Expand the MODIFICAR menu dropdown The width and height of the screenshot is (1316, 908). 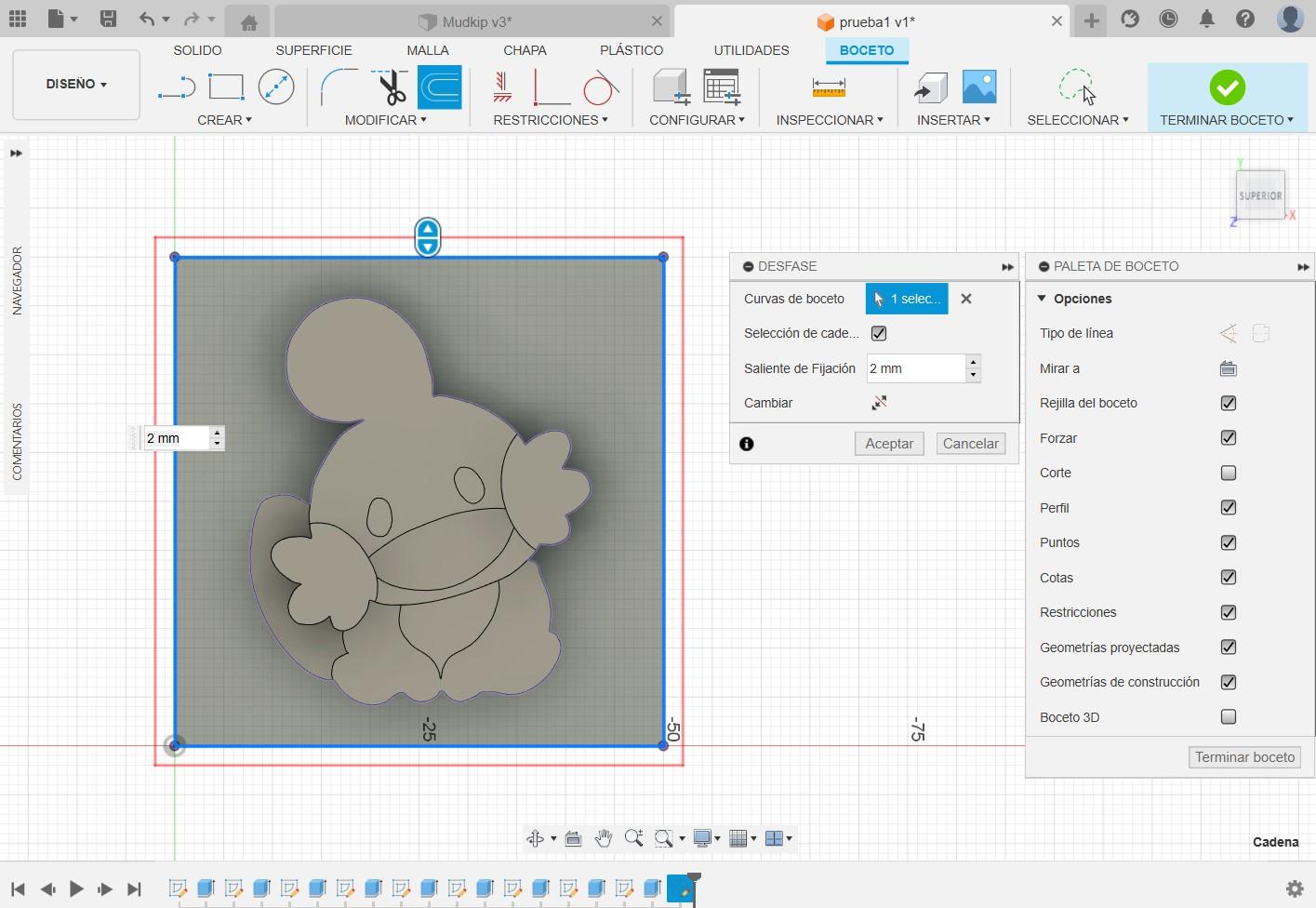pyautogui.click(x=385, y=120)
